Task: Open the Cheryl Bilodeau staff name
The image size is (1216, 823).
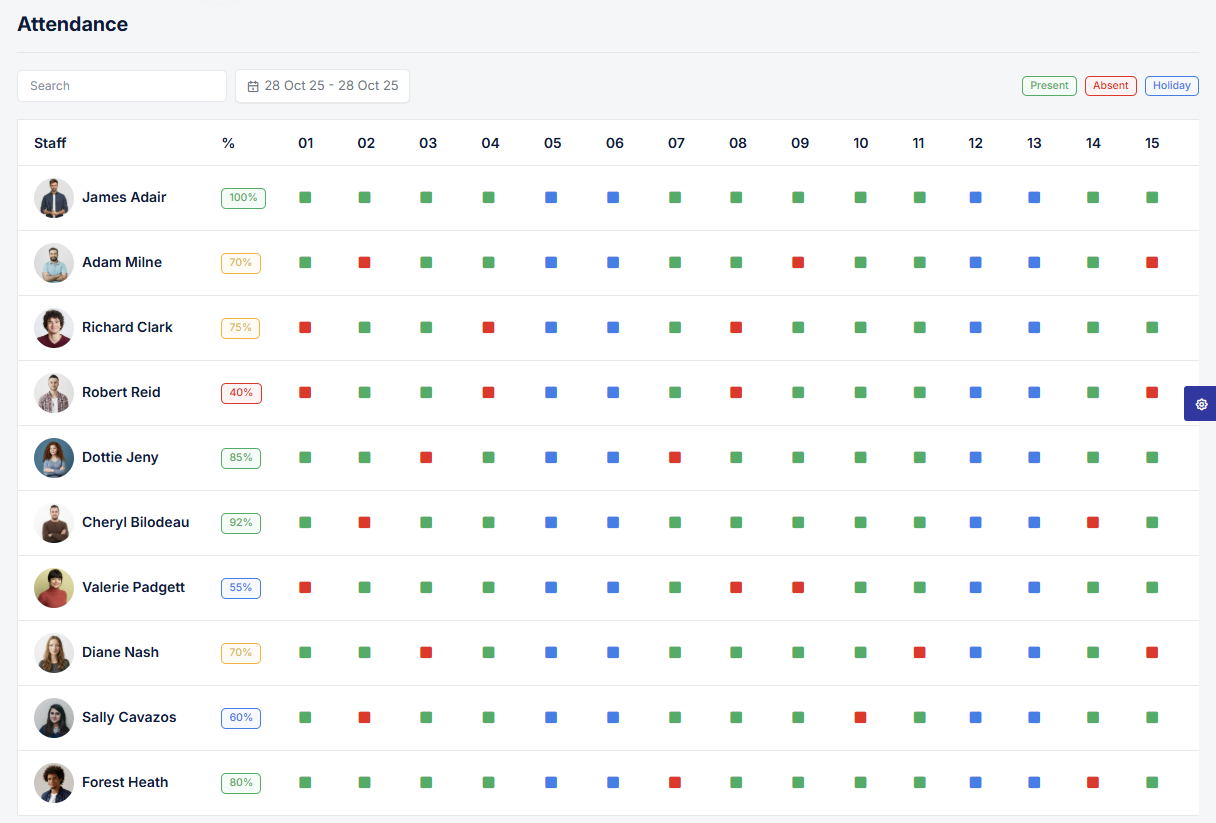Action: 135,522
